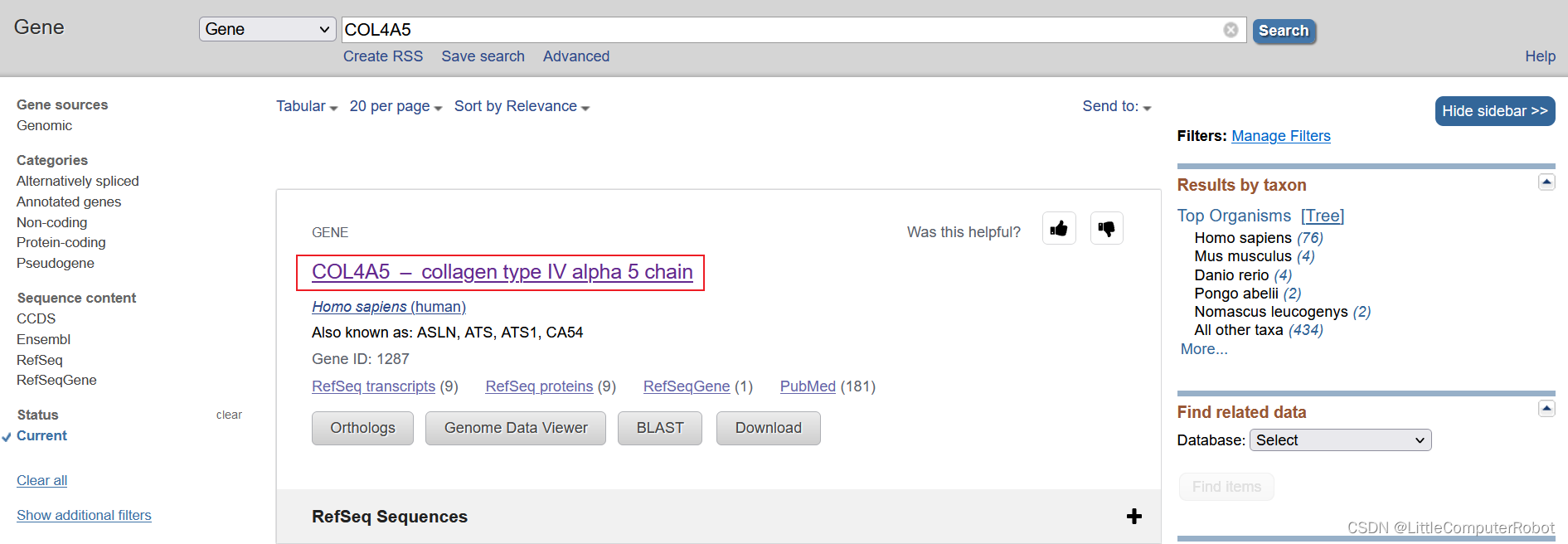Toggle the RefSeq sequence content filter
This screenshot has height=544, width=1568.
point(40,360)
